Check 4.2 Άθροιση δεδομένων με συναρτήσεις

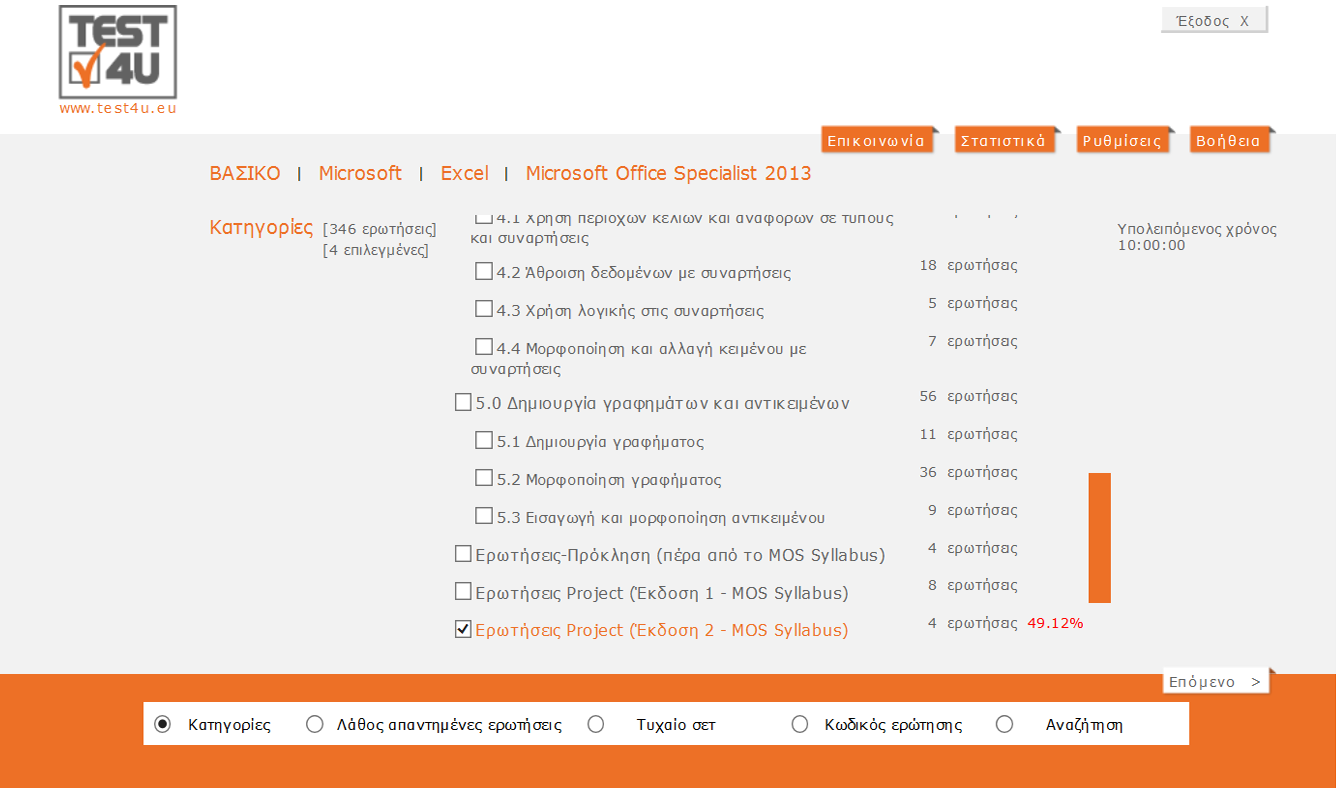[x=484, y=271]
